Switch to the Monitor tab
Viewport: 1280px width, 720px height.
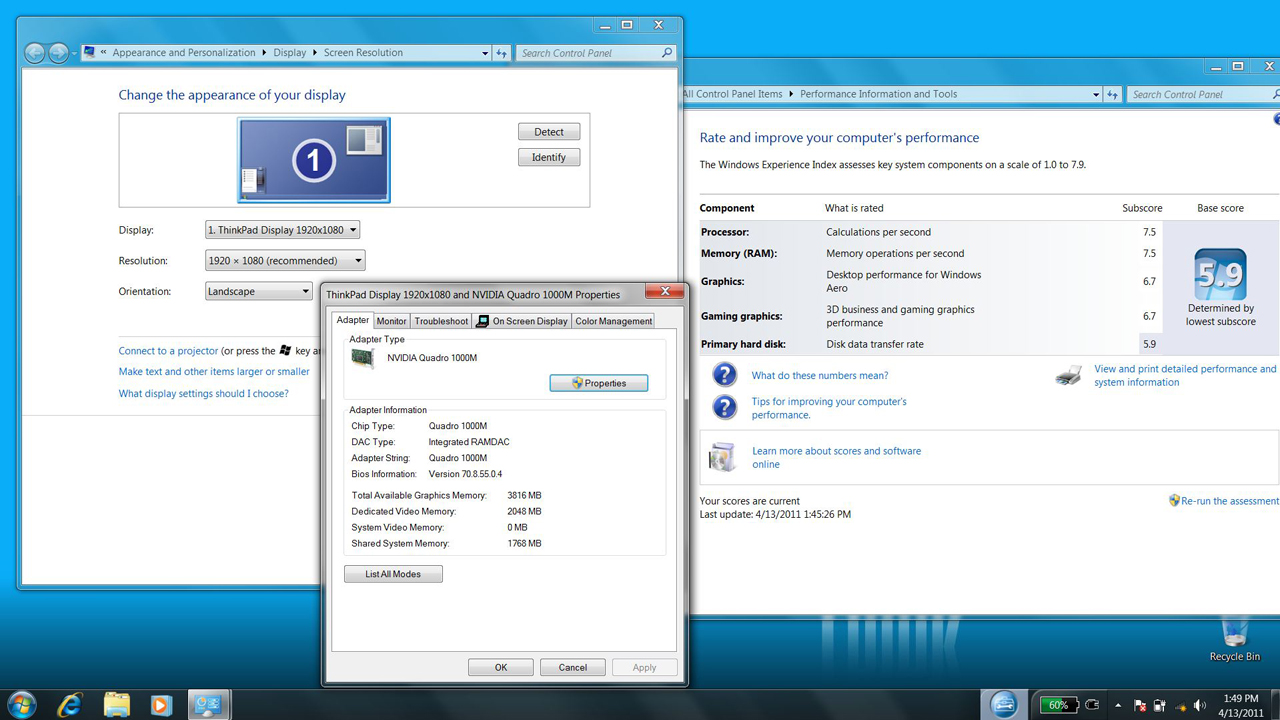pyautogui.click(x=391, y=321)
